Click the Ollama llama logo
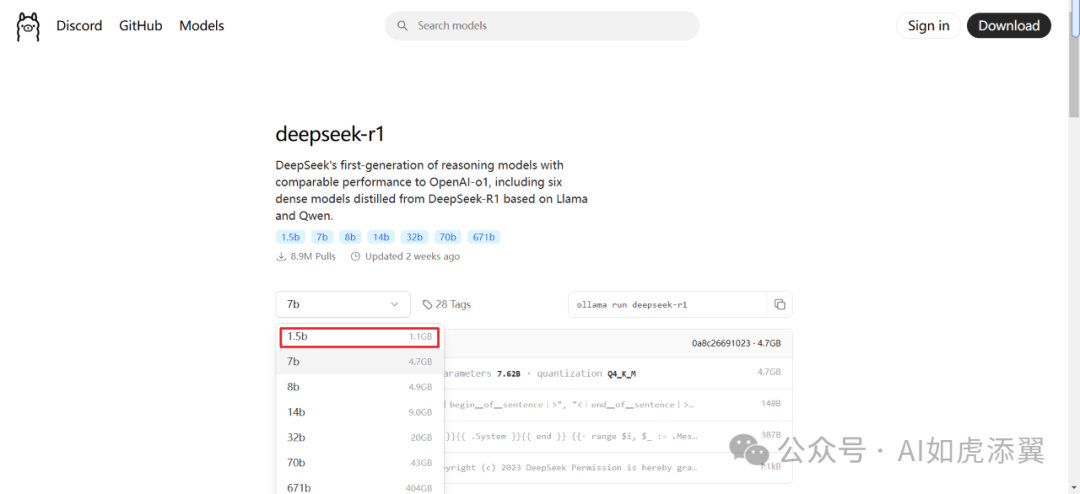 28,27
